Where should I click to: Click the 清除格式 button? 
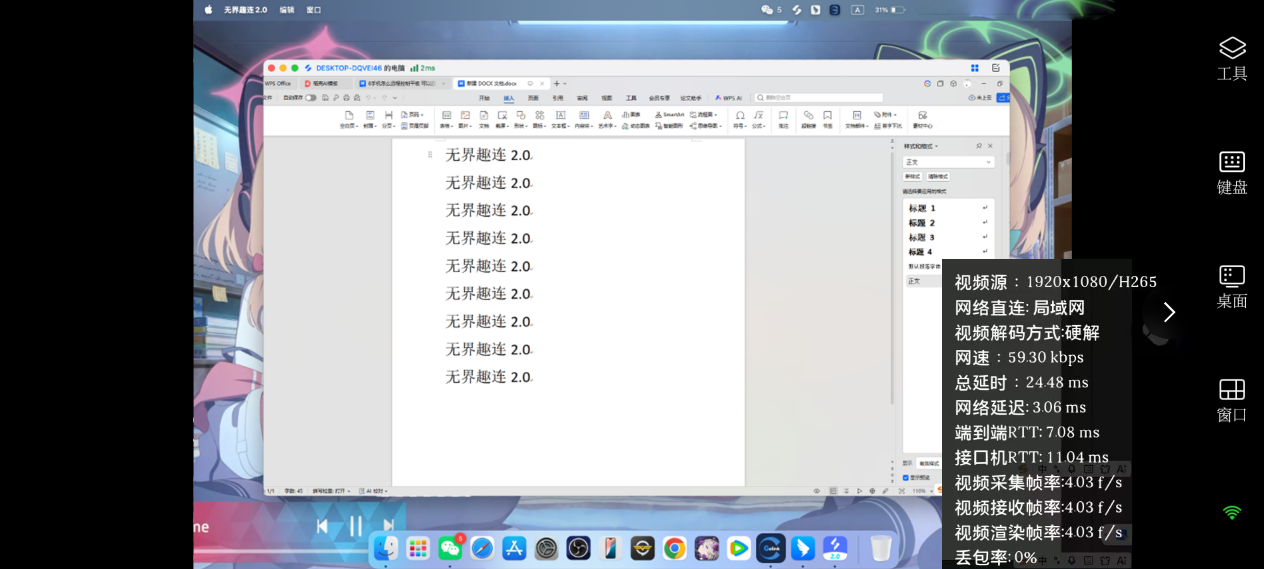(938, 176)
